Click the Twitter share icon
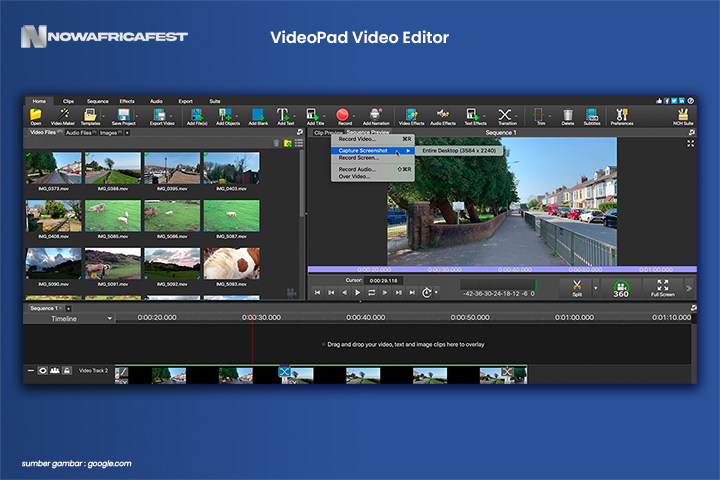This screenshot has height=480, width=720. click(x=674, y=101)
